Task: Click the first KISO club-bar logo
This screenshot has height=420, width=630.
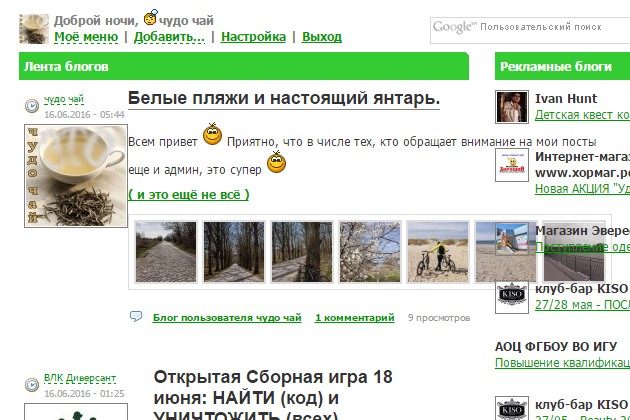Action: [511, 297]
